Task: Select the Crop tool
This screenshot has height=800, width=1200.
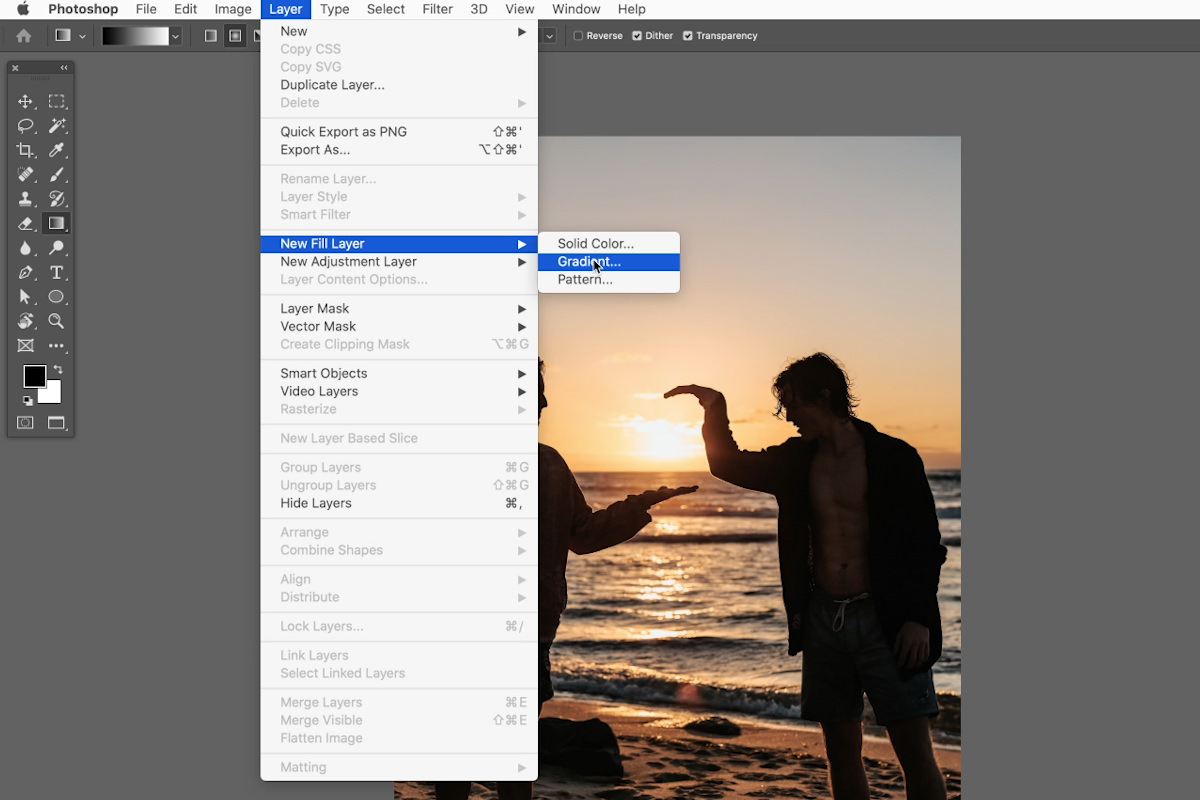Action: pos(27,150)
